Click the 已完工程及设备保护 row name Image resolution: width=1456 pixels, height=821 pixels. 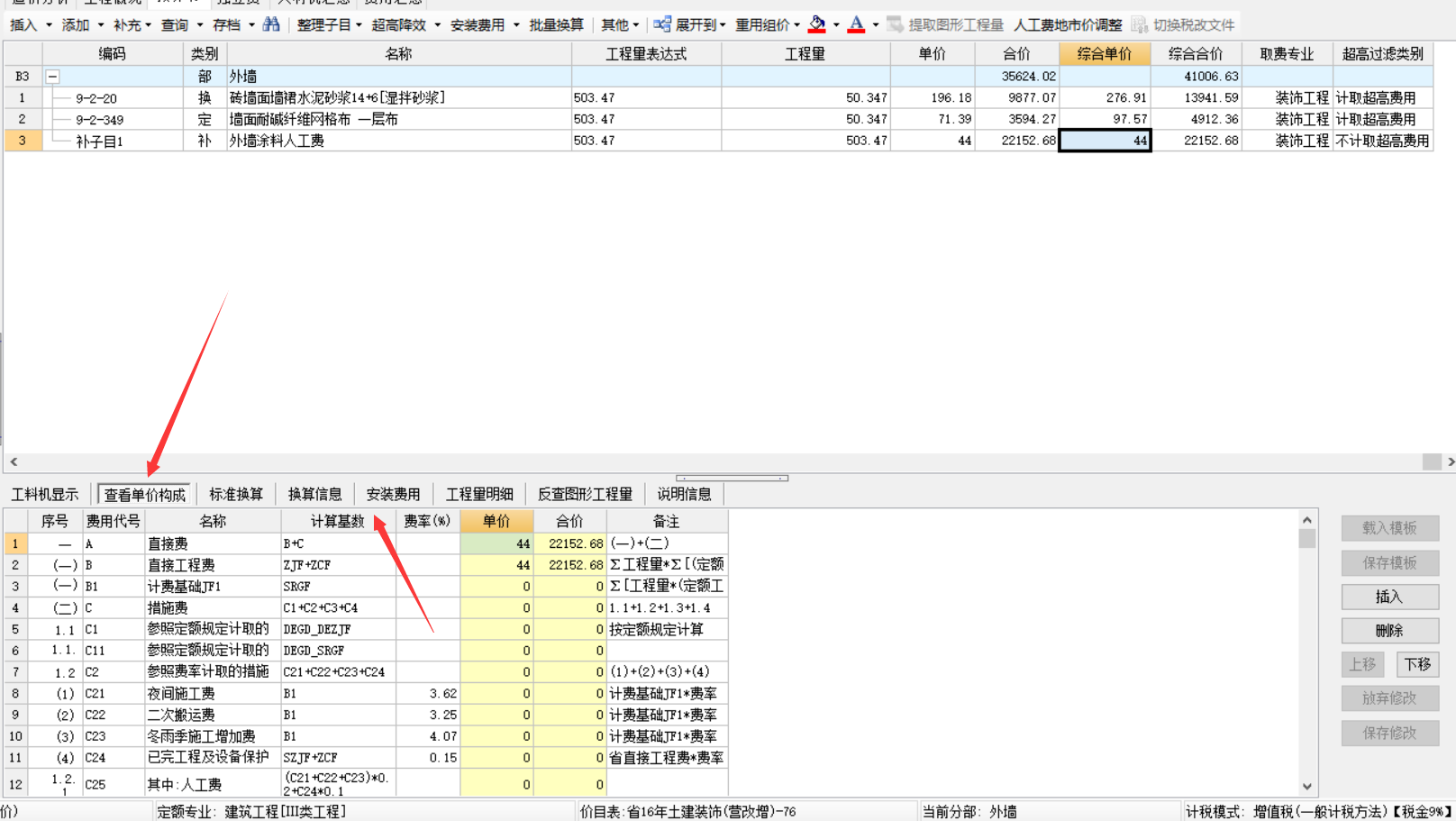[213, 757]
